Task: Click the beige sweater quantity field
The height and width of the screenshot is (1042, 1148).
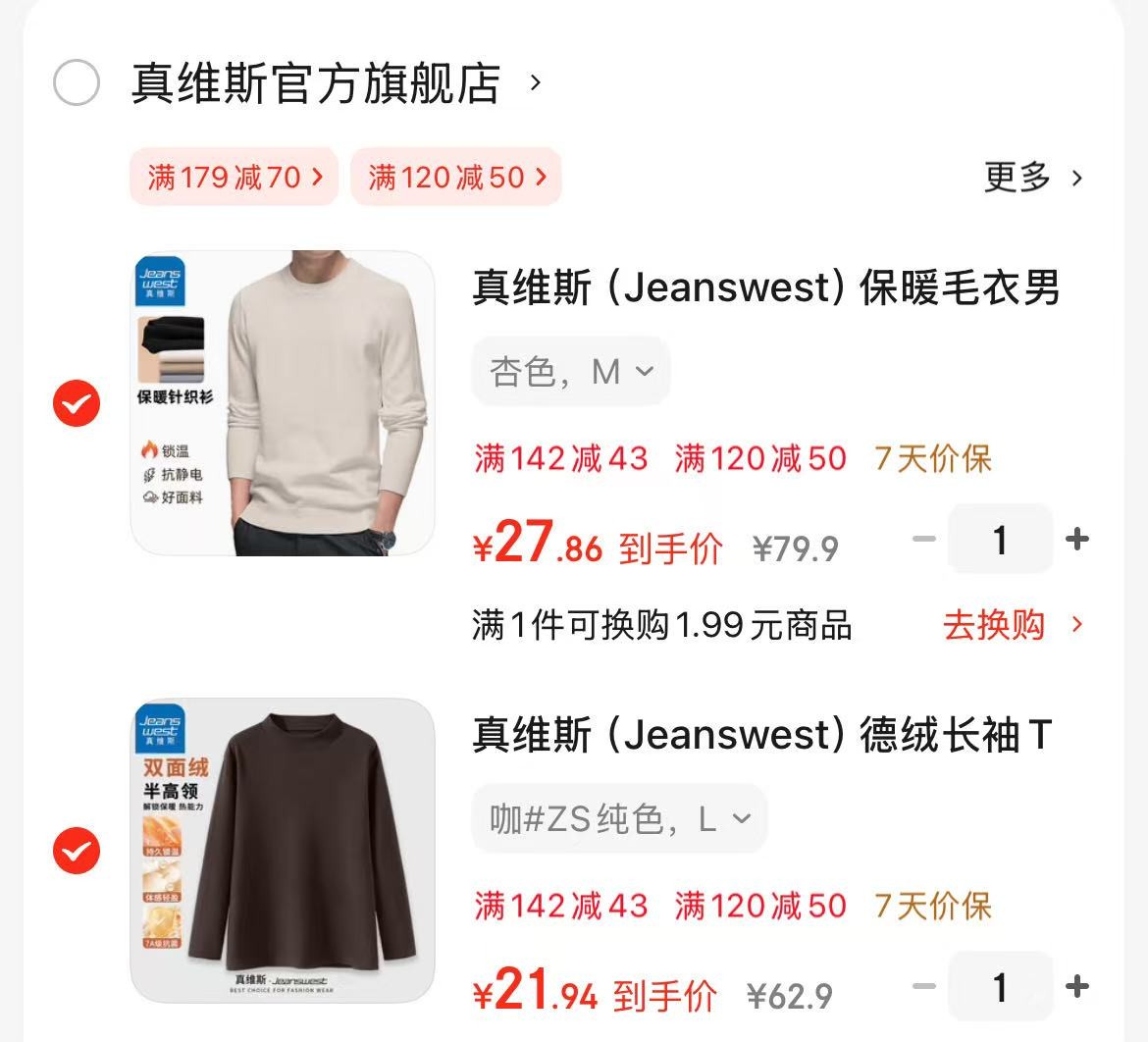Action: pyautogui.click(x=1000, y=540)
